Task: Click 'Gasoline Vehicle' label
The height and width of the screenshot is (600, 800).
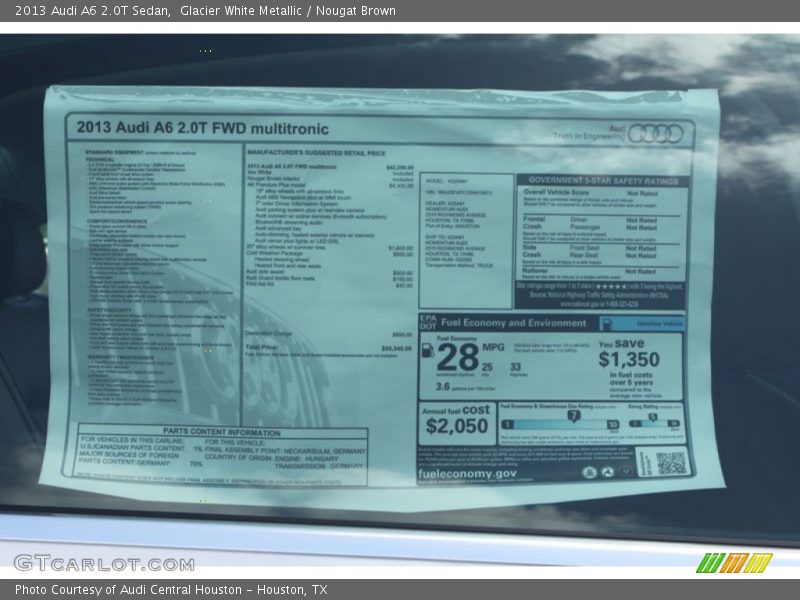Action: (659, 324)
